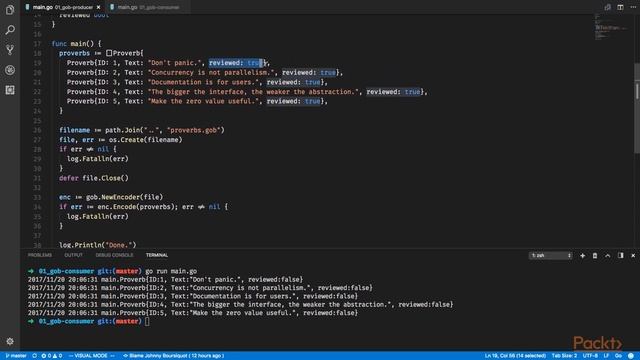The width and height of the screenshot is (640, 360).
Task: Select the Go language mode in status bar
Action: (618, 356)
